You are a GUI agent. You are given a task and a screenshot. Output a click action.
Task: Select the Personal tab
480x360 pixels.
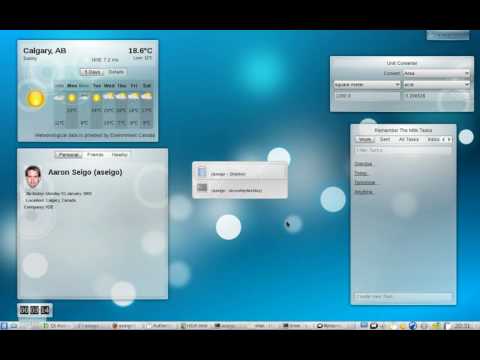pyautogui.click(x=69, y=155)
